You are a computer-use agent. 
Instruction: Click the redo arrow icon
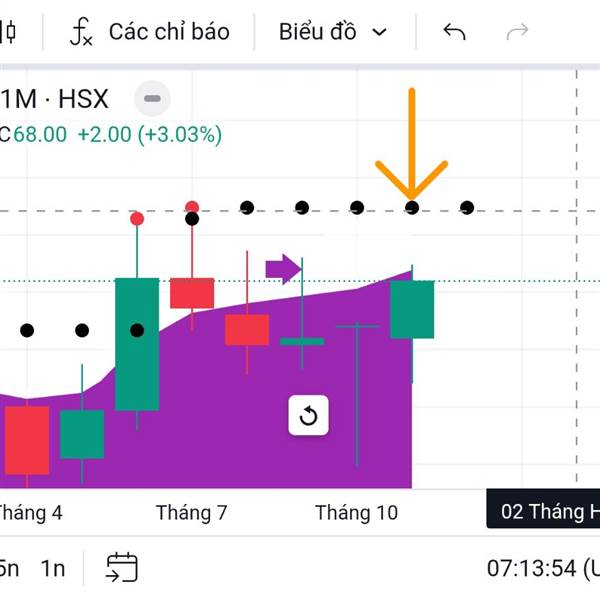(x=517, y=32)
